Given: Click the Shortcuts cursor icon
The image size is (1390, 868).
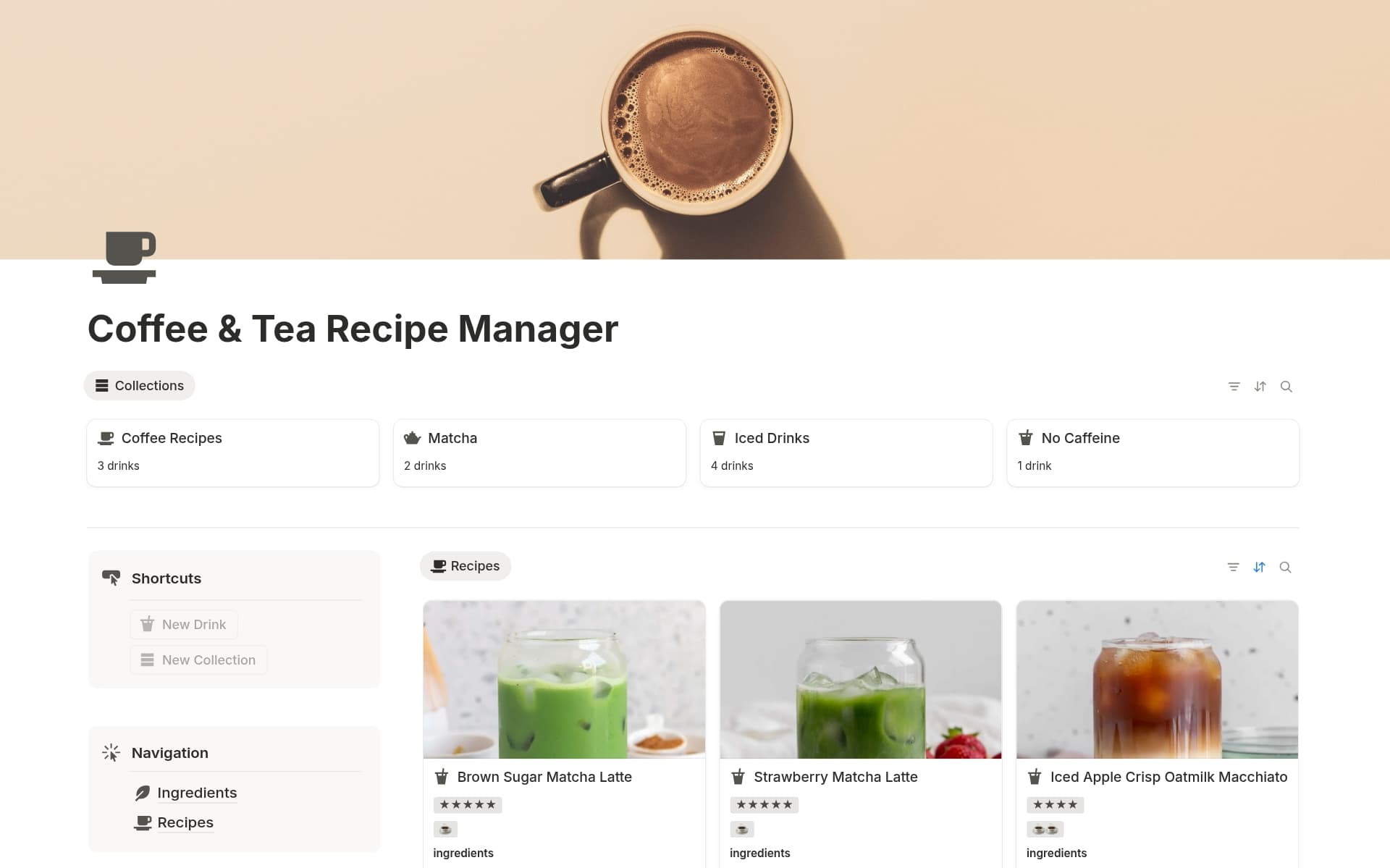Looking at the screenshot, I should pos(111,578).
